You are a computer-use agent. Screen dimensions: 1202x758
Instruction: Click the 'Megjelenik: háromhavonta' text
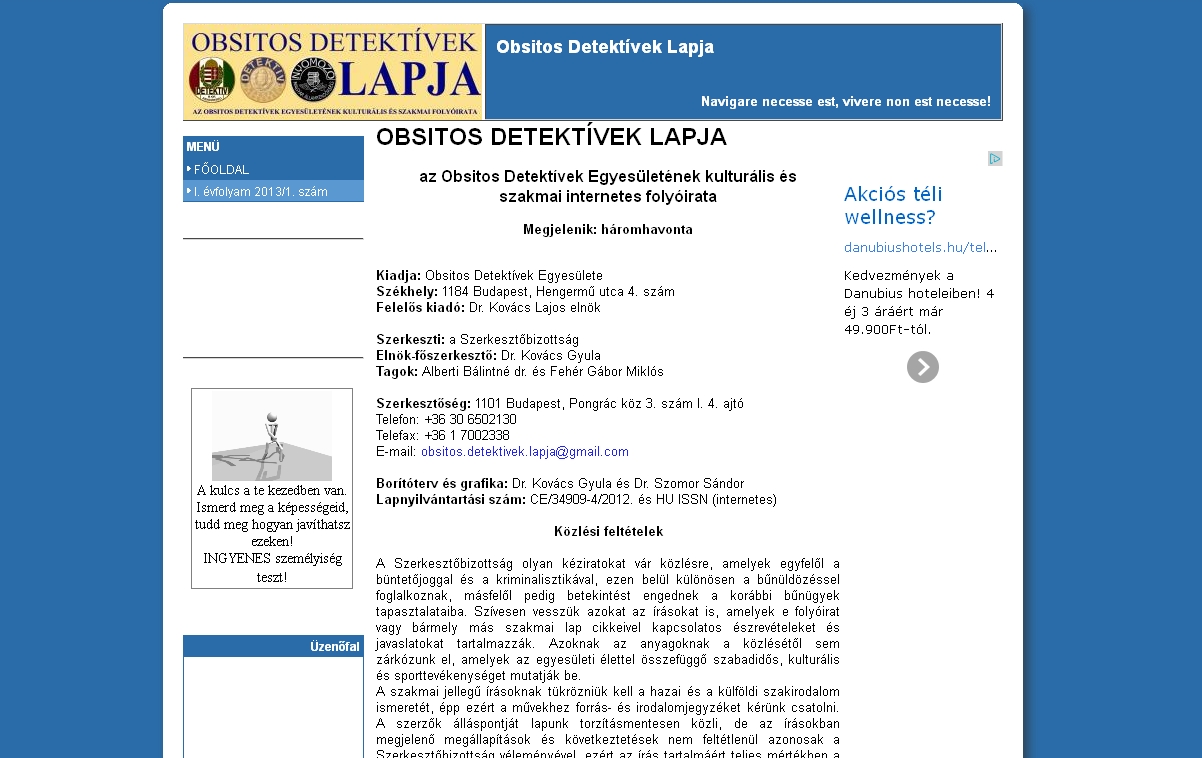point(608,230)
